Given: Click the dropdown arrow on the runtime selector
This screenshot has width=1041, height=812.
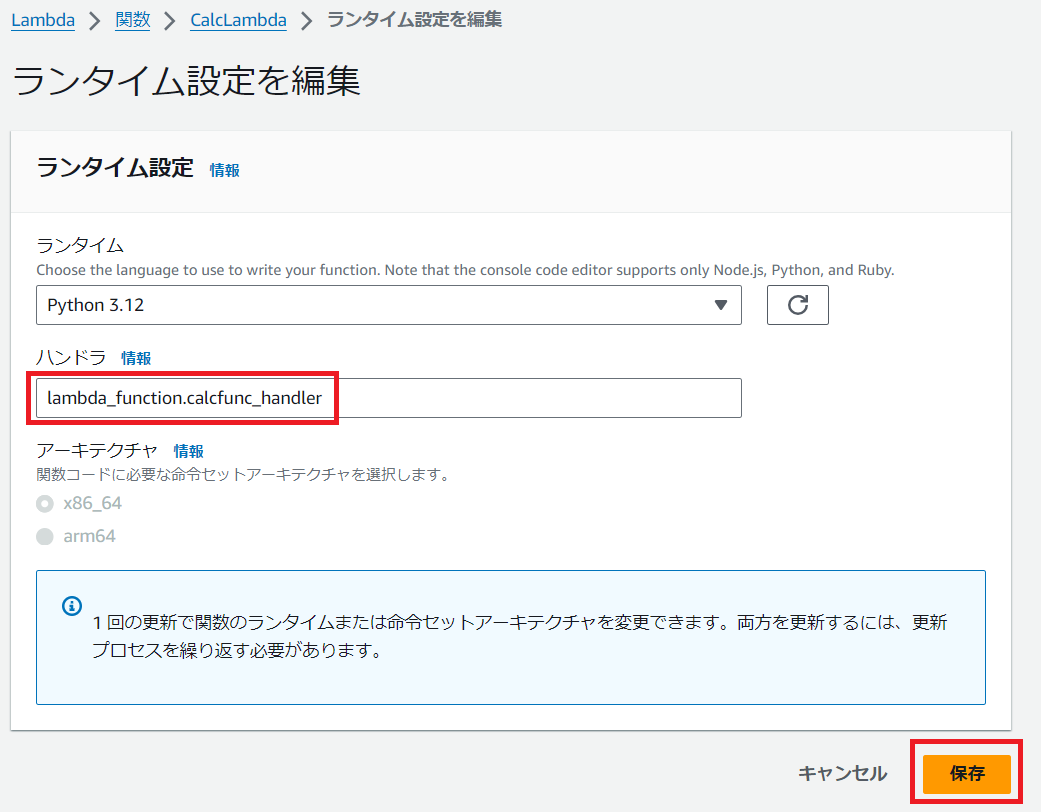Looking at the screenshot, I should (720, 305).
